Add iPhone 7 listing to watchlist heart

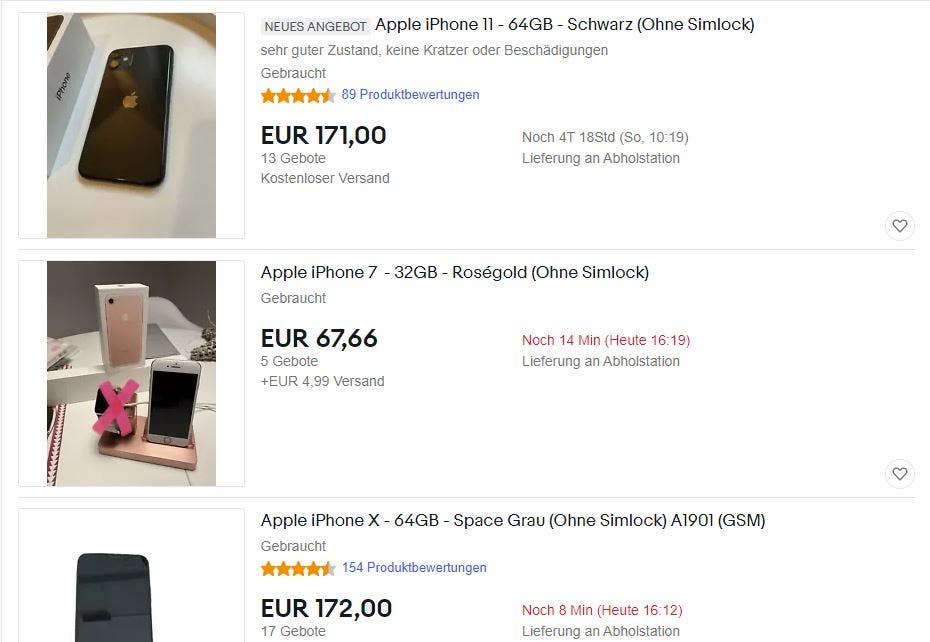pos(900,474)
